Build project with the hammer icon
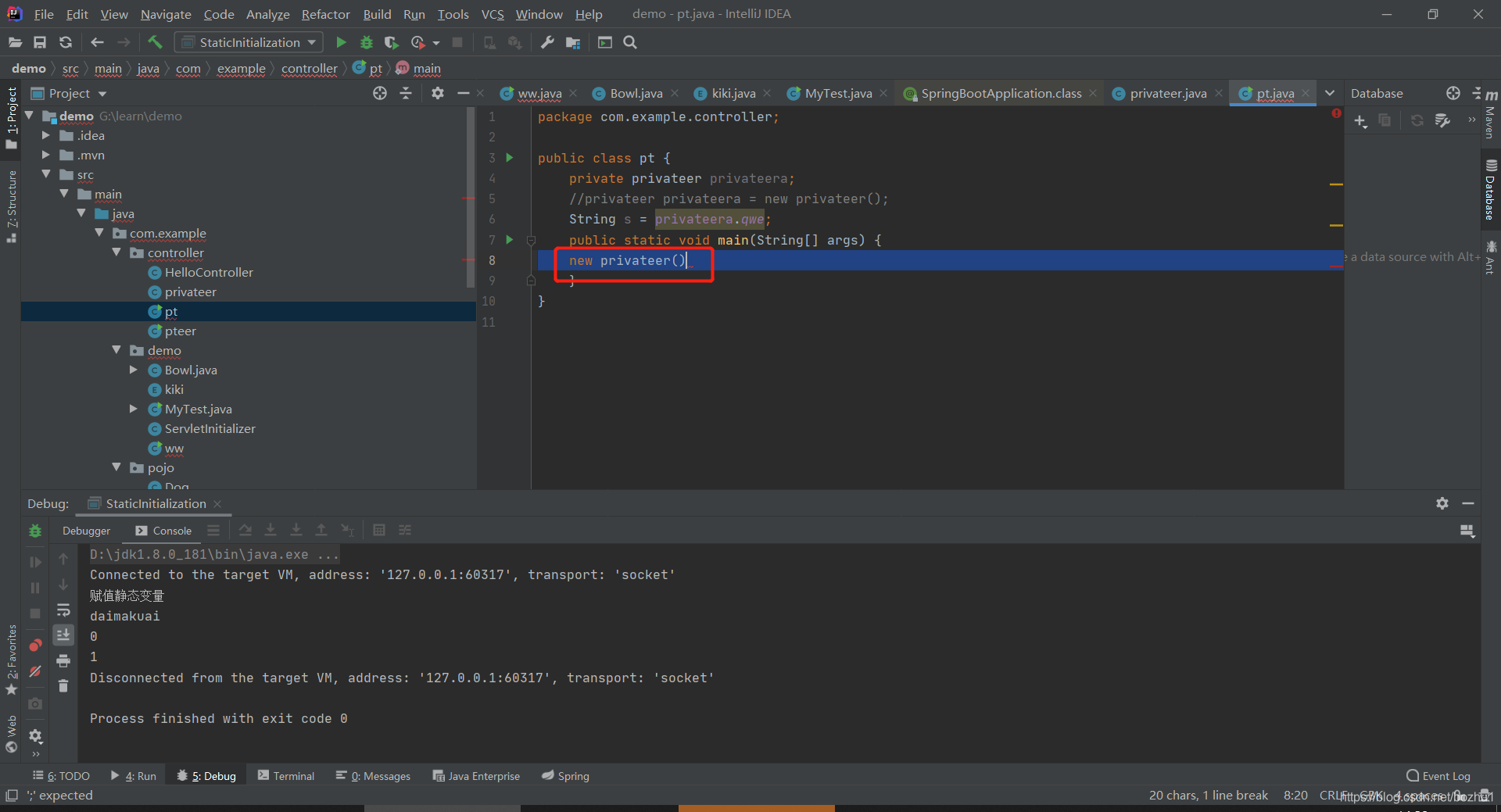Viewport: 1501px width, 812px height. pos(155,42)
